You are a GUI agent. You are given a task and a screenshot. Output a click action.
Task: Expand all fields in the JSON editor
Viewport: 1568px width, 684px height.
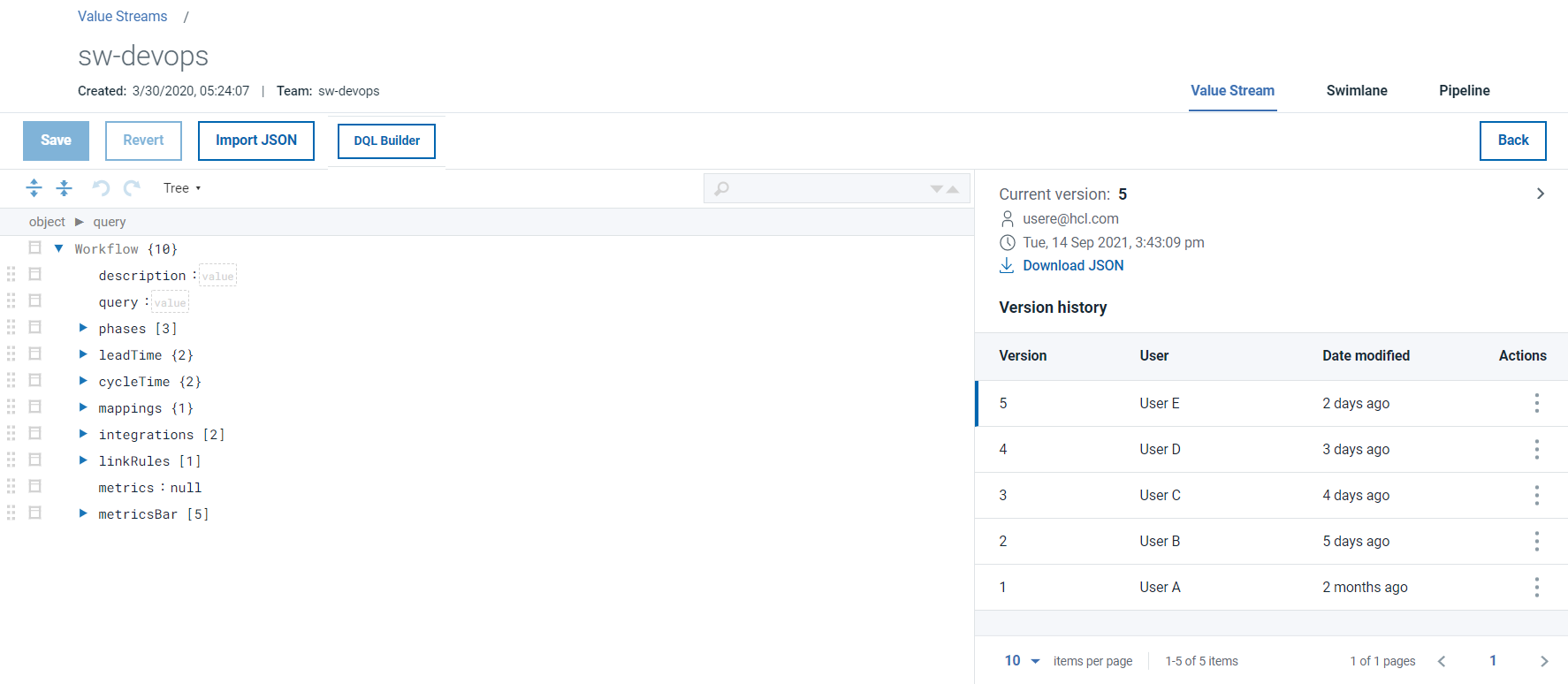point(34,187)
